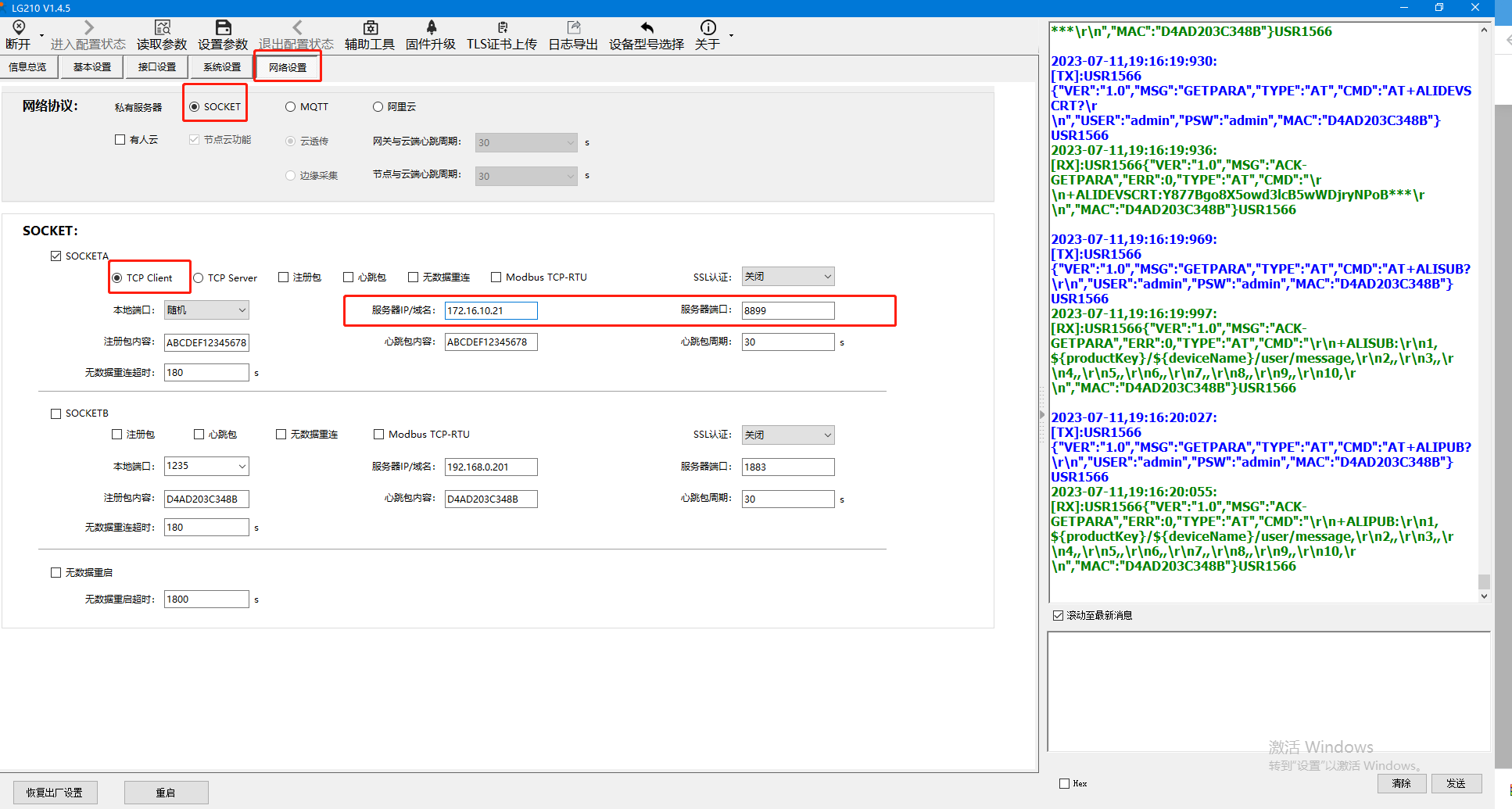Viewport: 1512px width, 809px height.
Task: Select the MQTT protocol radio button
Action: pyautogui.click(x=291, y=107)
